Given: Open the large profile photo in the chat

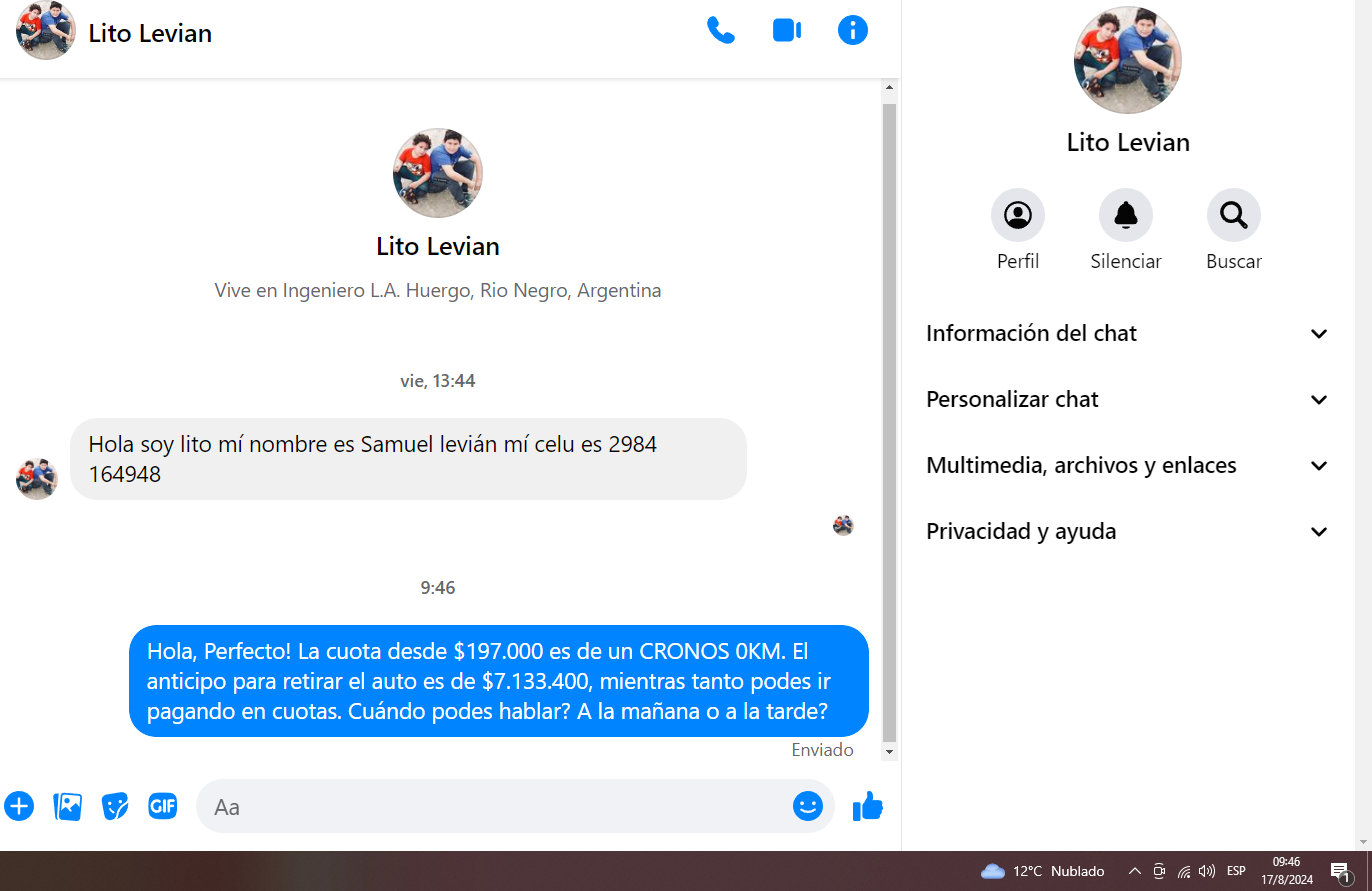Looking at the screenshot, I should (x=438, y=173).
